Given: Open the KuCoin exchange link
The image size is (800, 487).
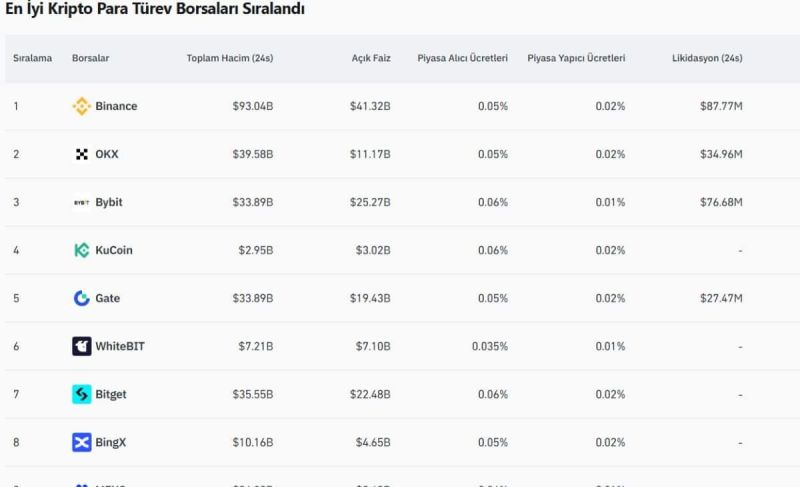Looking at the screenshot, I should click(114, 250).
